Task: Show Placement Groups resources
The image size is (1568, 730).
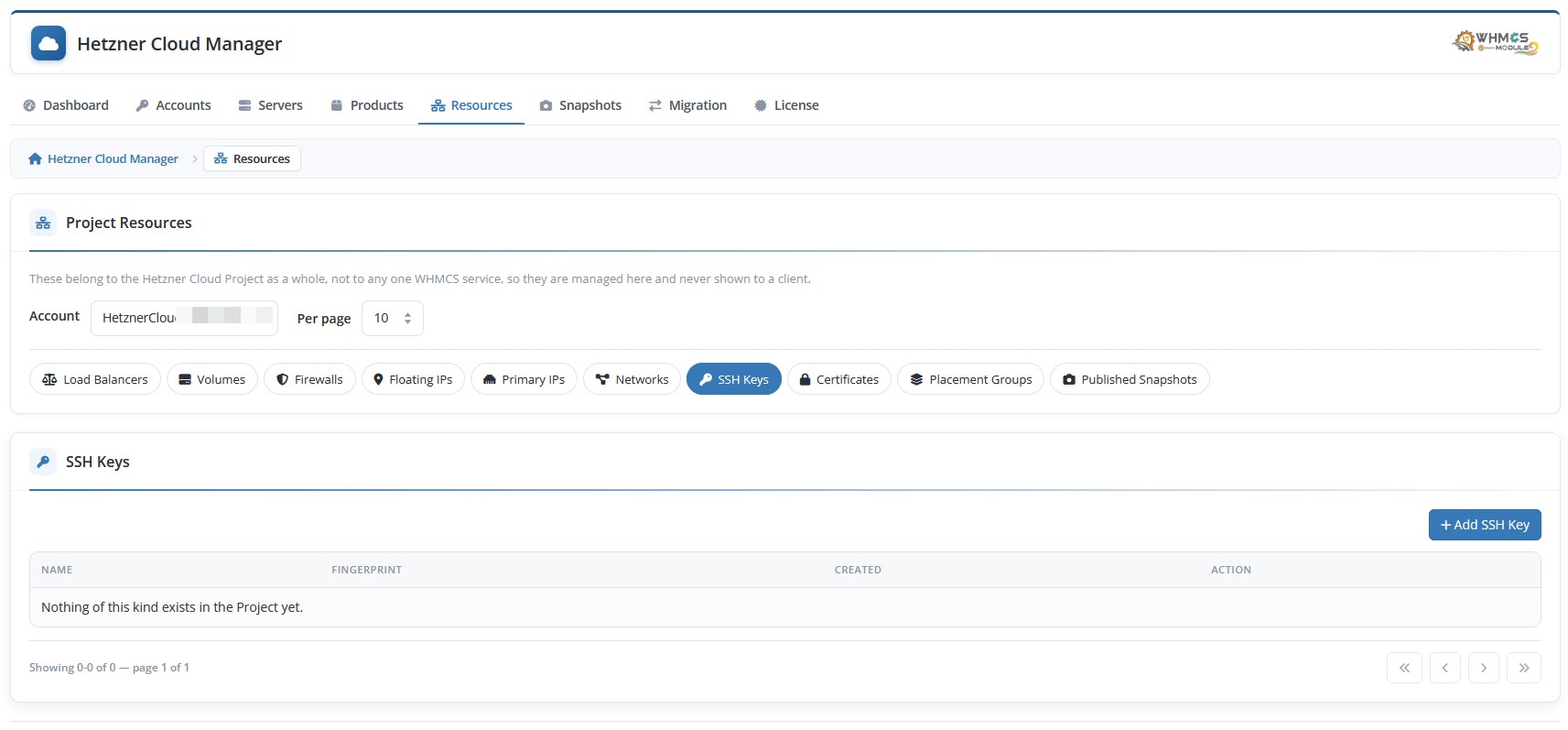Action: pyautogui.click(x=970, y=379)
